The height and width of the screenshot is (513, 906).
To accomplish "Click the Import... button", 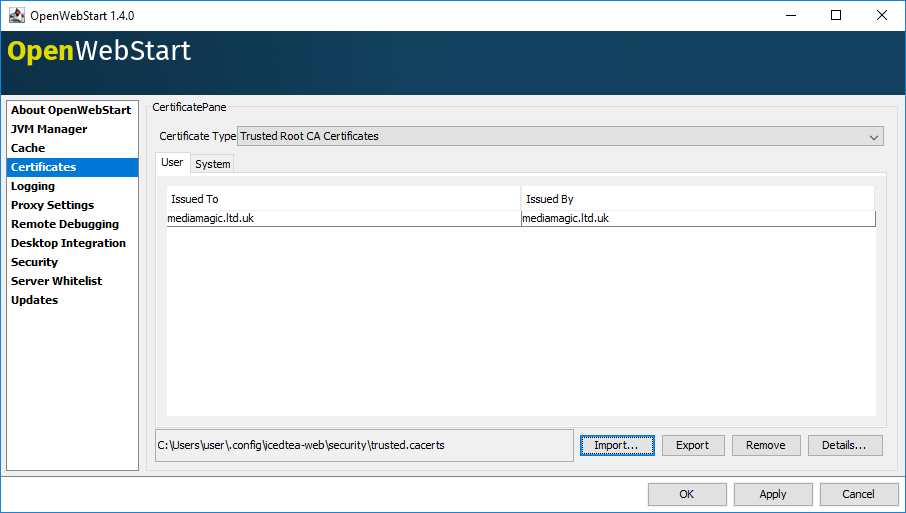I will click(616, 445).
